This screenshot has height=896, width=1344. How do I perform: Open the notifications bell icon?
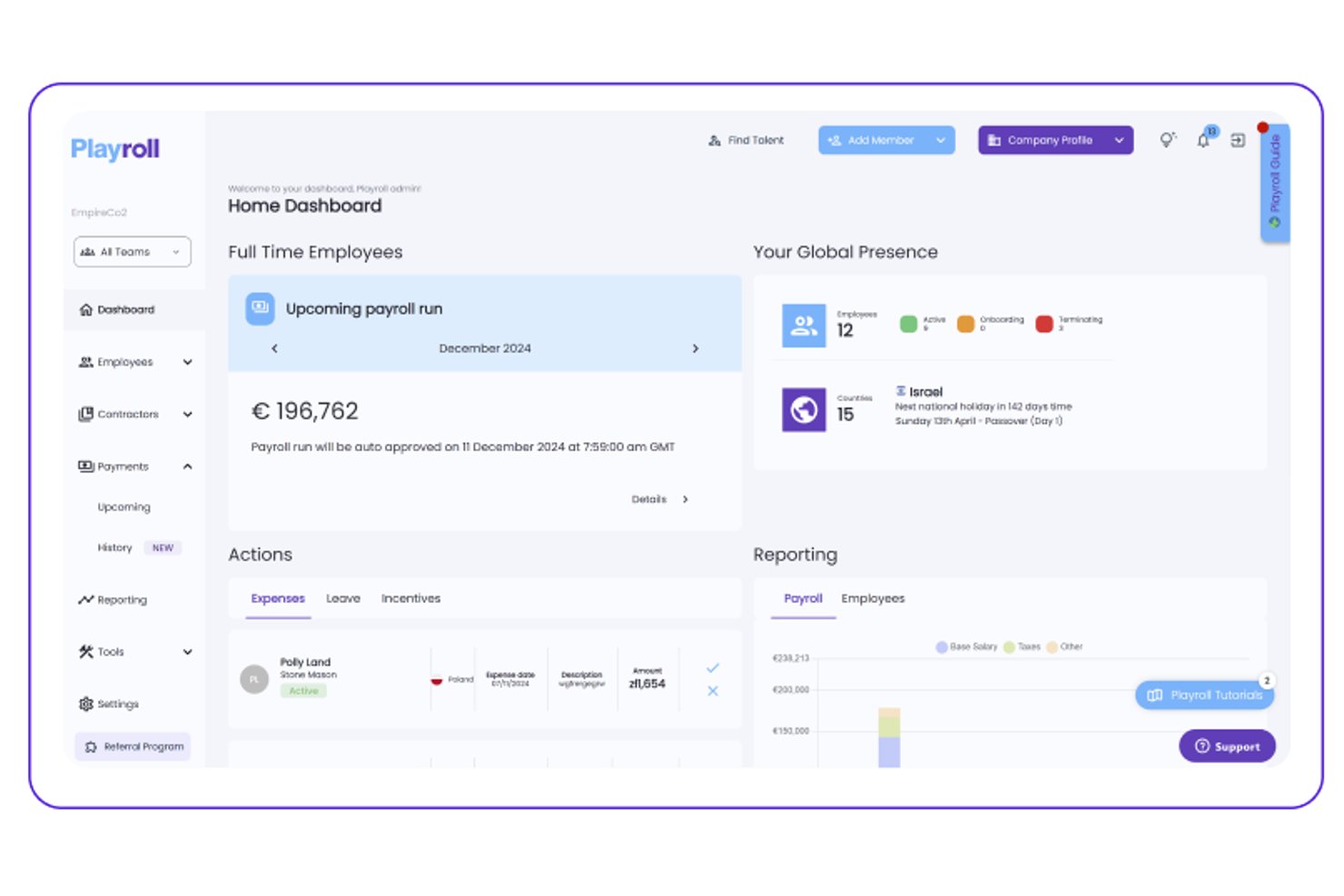tap(1203, 140)
